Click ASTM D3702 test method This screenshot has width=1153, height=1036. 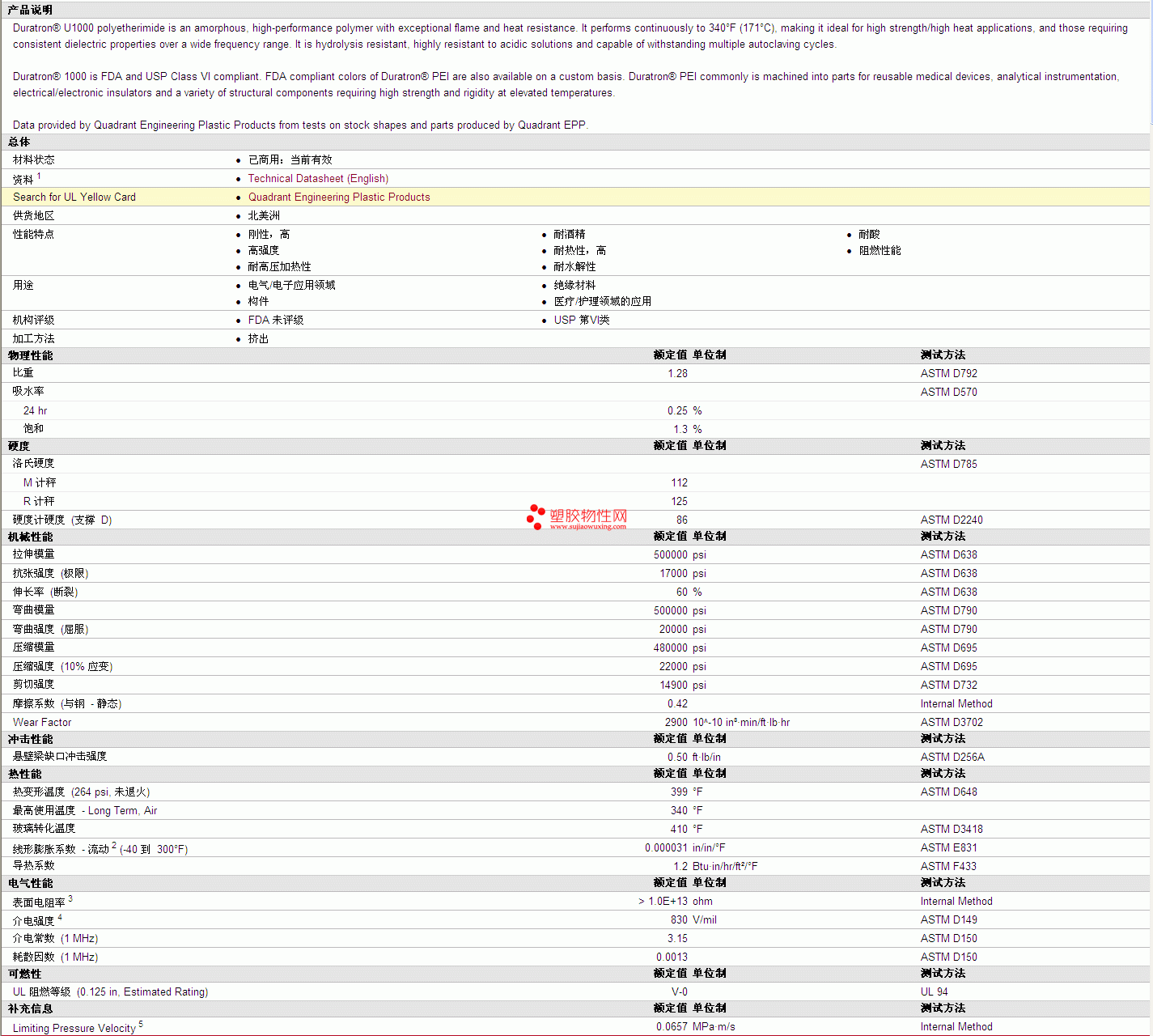pyautogui.click(x=952, y=723)
